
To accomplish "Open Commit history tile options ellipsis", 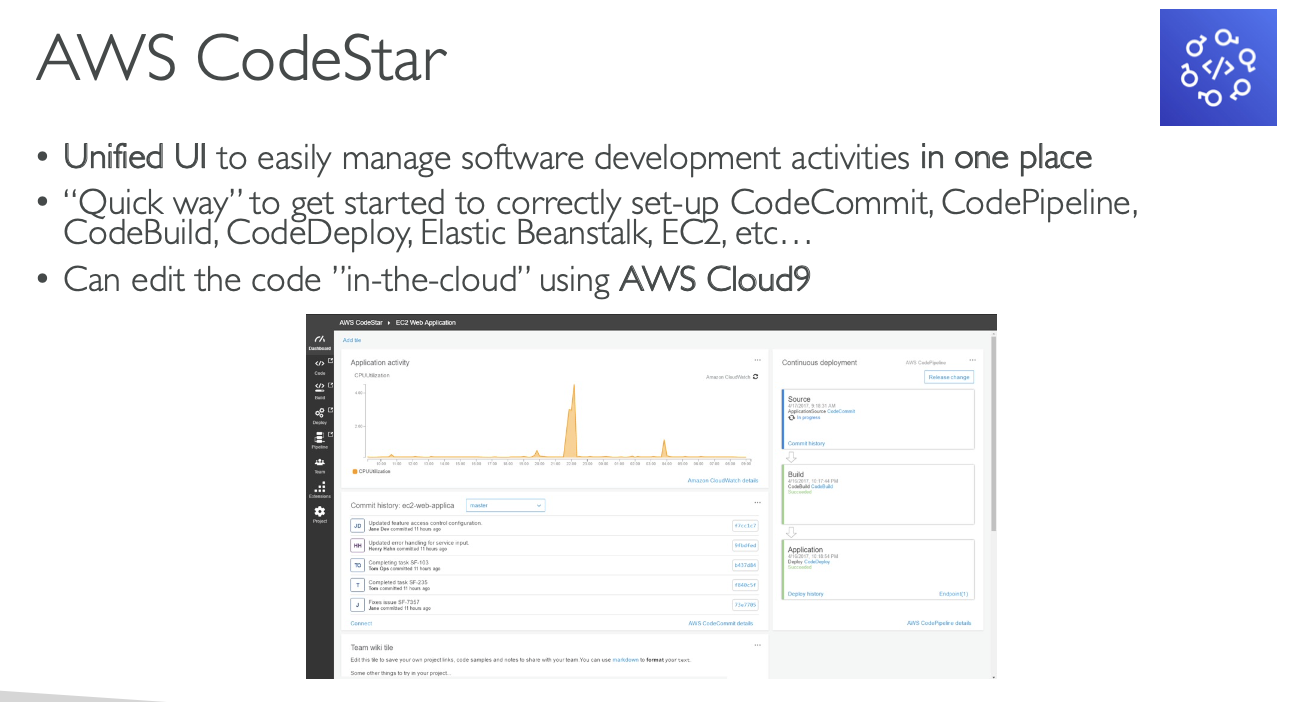I will click(757, 503).
